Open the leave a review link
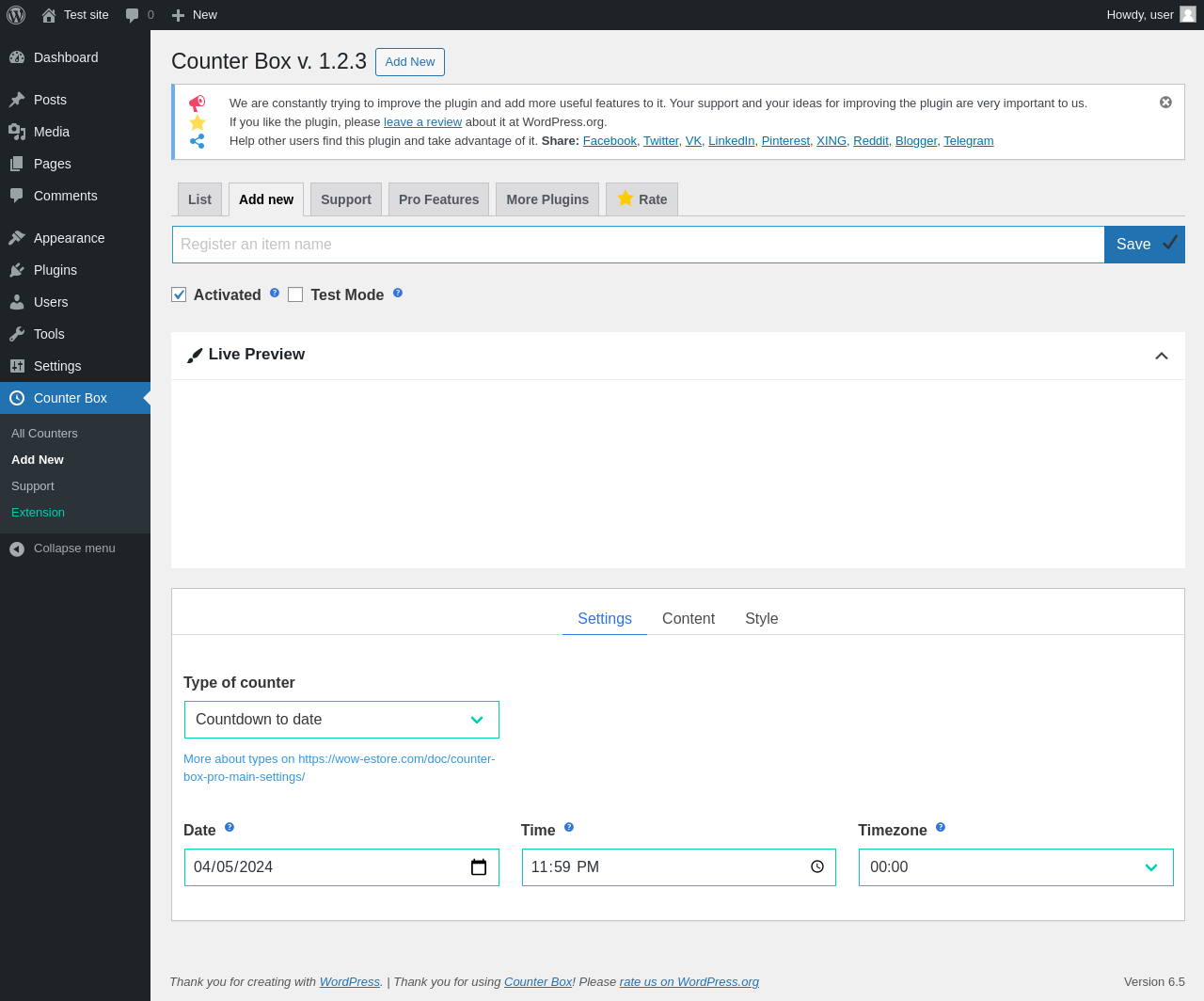The width and height of the screenshot is (1204, 1001). pos(422,122)
